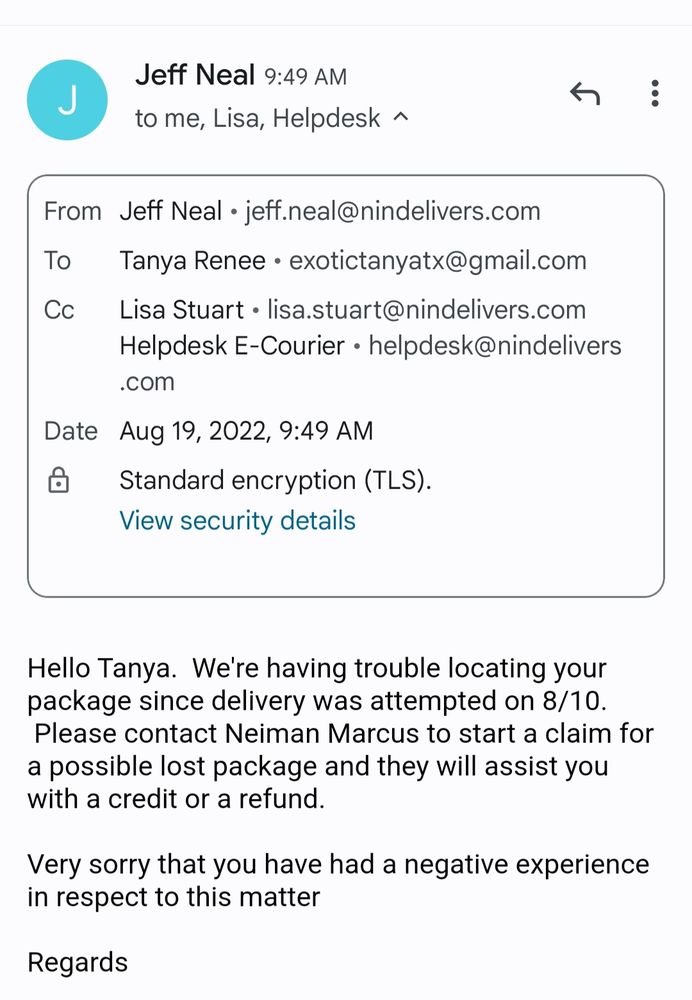Tap the Lisa Stuart name in Cc
Viewport: 692px width, 1000px height.
pos(181,310)
